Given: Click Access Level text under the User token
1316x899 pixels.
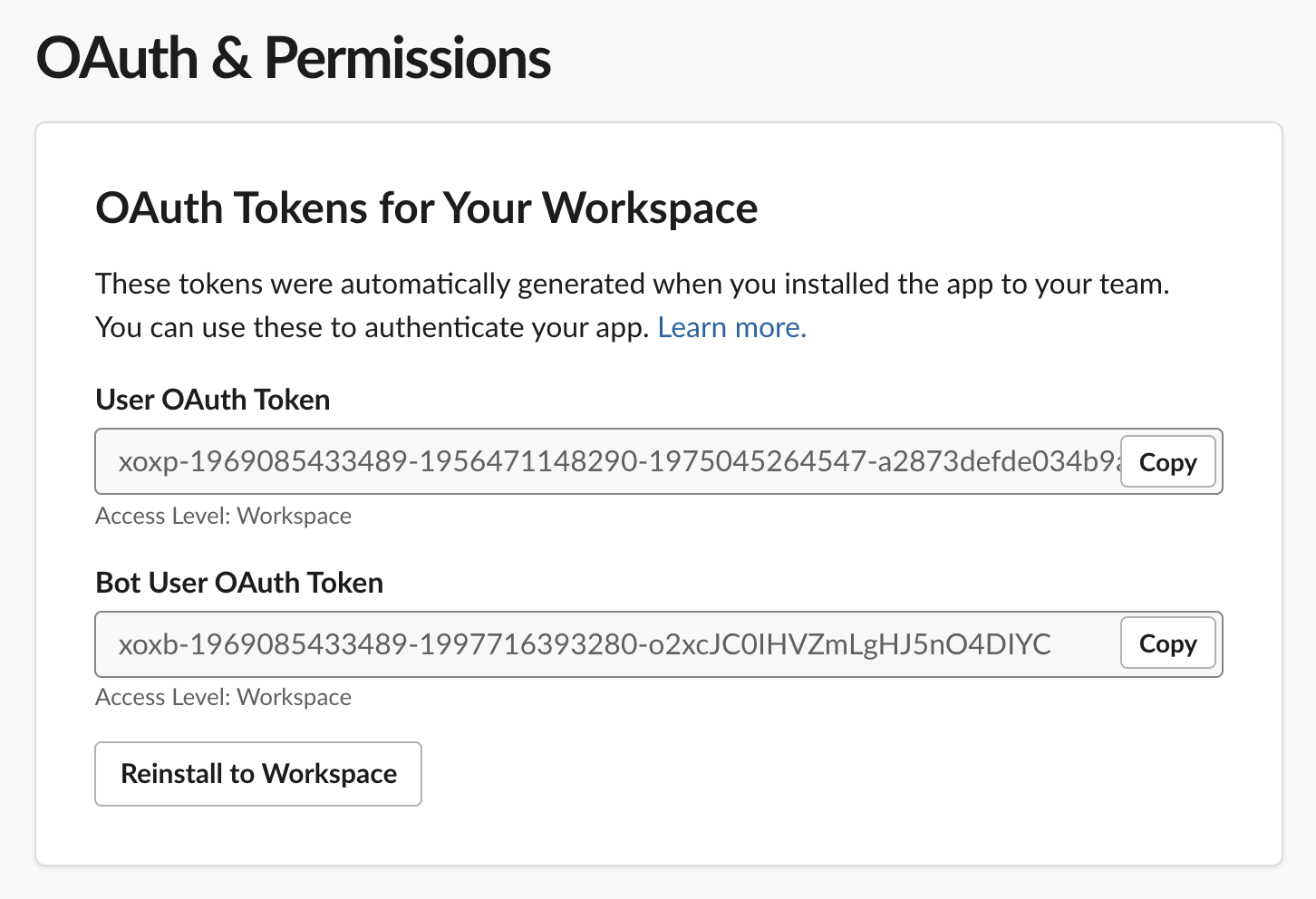Looking at the screenshot, I should [223, 516].
